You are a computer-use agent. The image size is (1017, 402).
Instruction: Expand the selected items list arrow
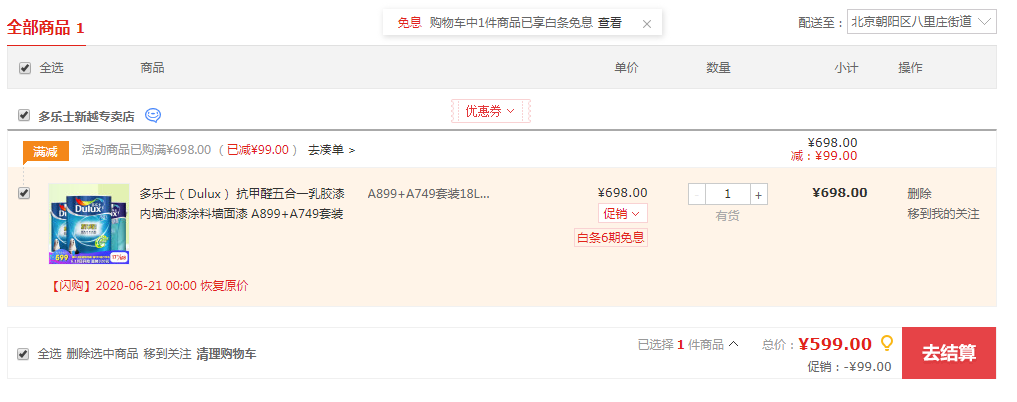point(734,344)
